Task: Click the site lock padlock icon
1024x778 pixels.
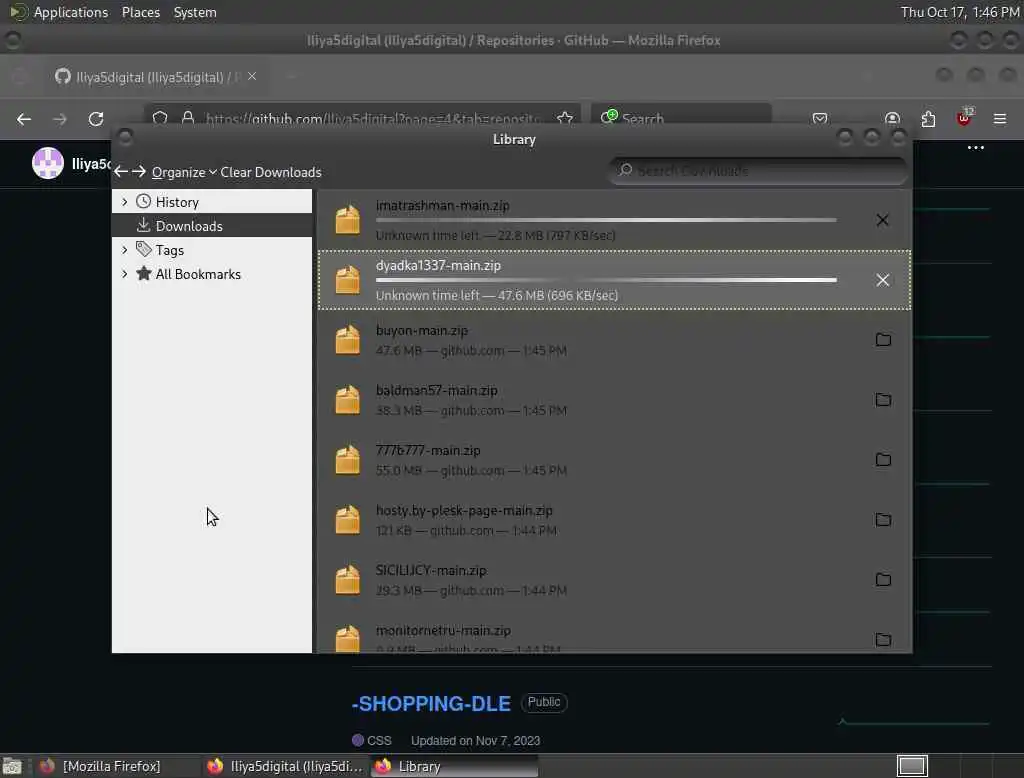Action: pyautogui.click(x=188, y=119)
